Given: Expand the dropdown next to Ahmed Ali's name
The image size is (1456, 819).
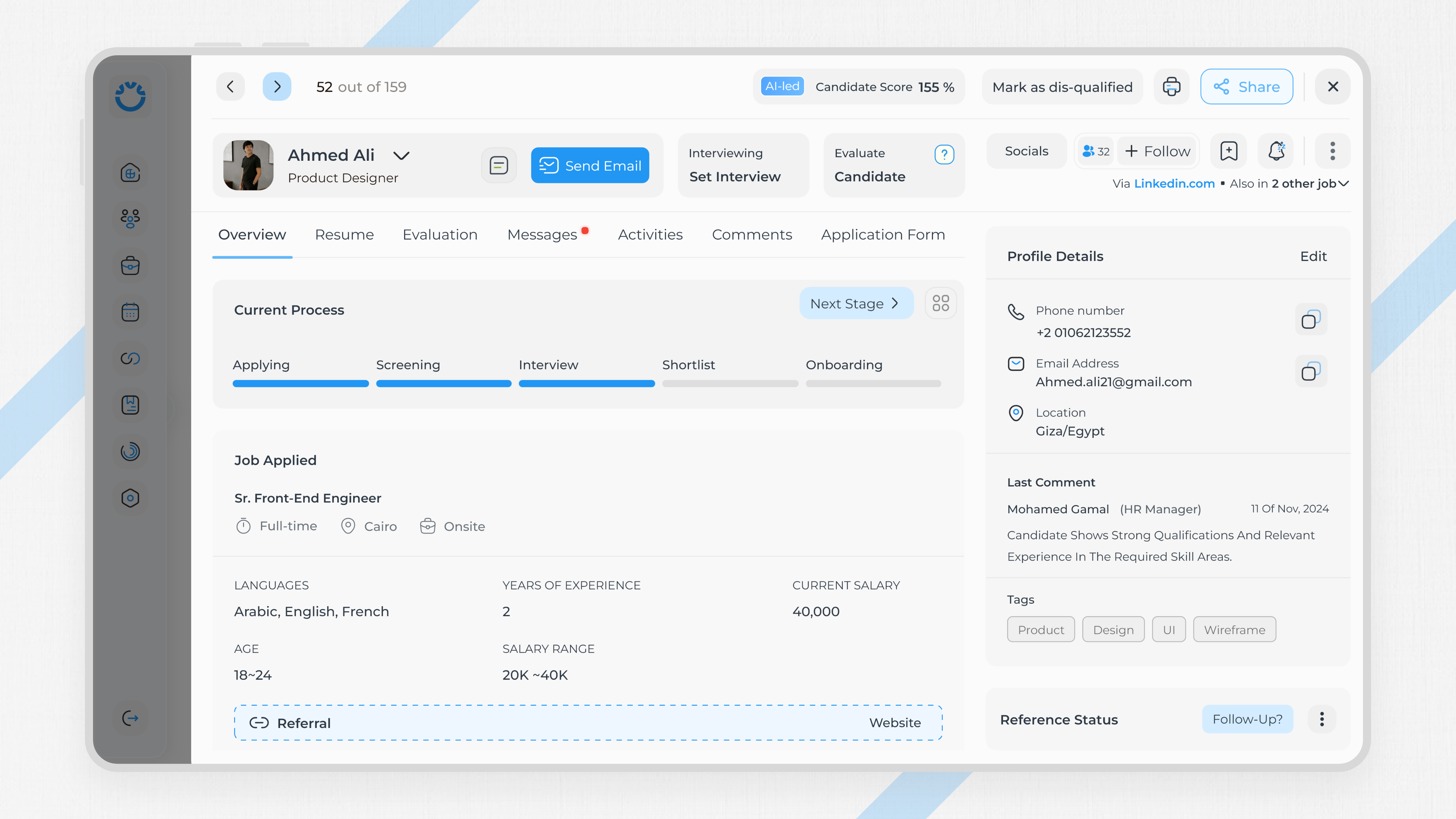Looking at the screenshot, I should point(401,155).
